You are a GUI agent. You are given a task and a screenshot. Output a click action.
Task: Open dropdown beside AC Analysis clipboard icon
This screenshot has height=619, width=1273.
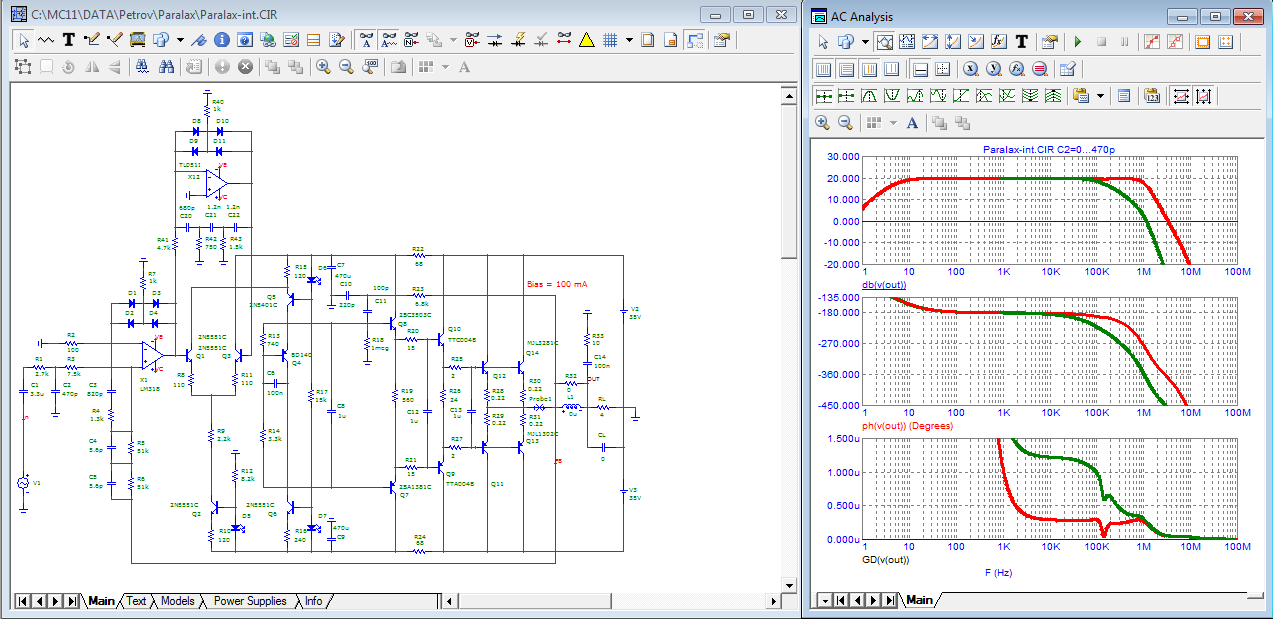1101,96
